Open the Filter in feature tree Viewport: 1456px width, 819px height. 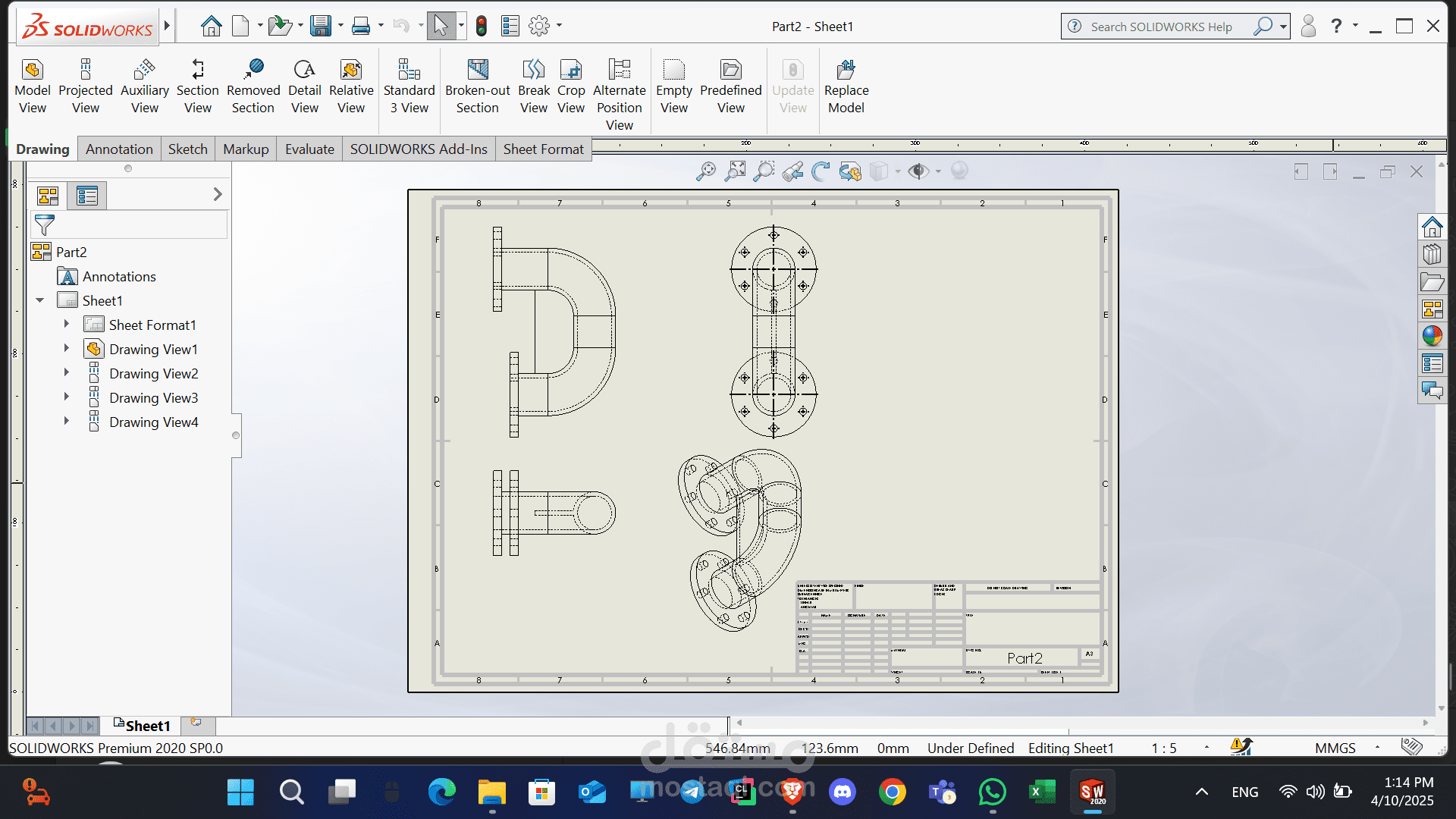(x=45, y=224)
